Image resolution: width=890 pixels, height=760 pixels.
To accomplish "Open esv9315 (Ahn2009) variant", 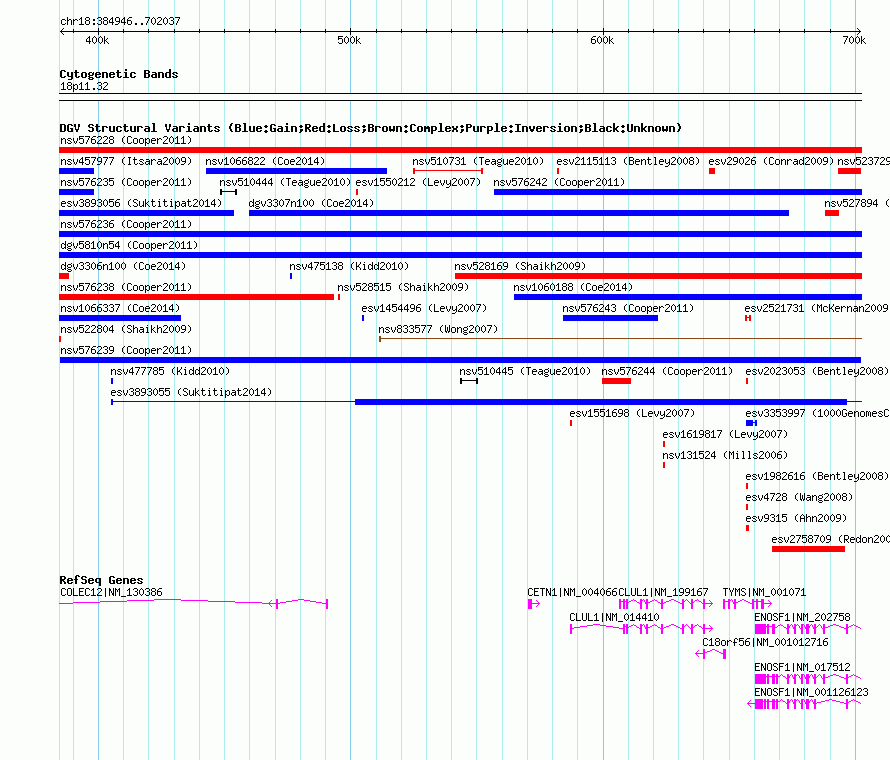I will point(748,528).
